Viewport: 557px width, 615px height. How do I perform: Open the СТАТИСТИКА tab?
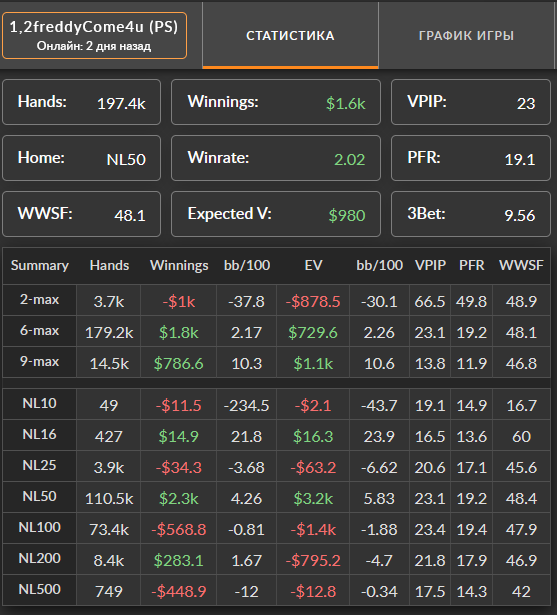coord(290,35)
